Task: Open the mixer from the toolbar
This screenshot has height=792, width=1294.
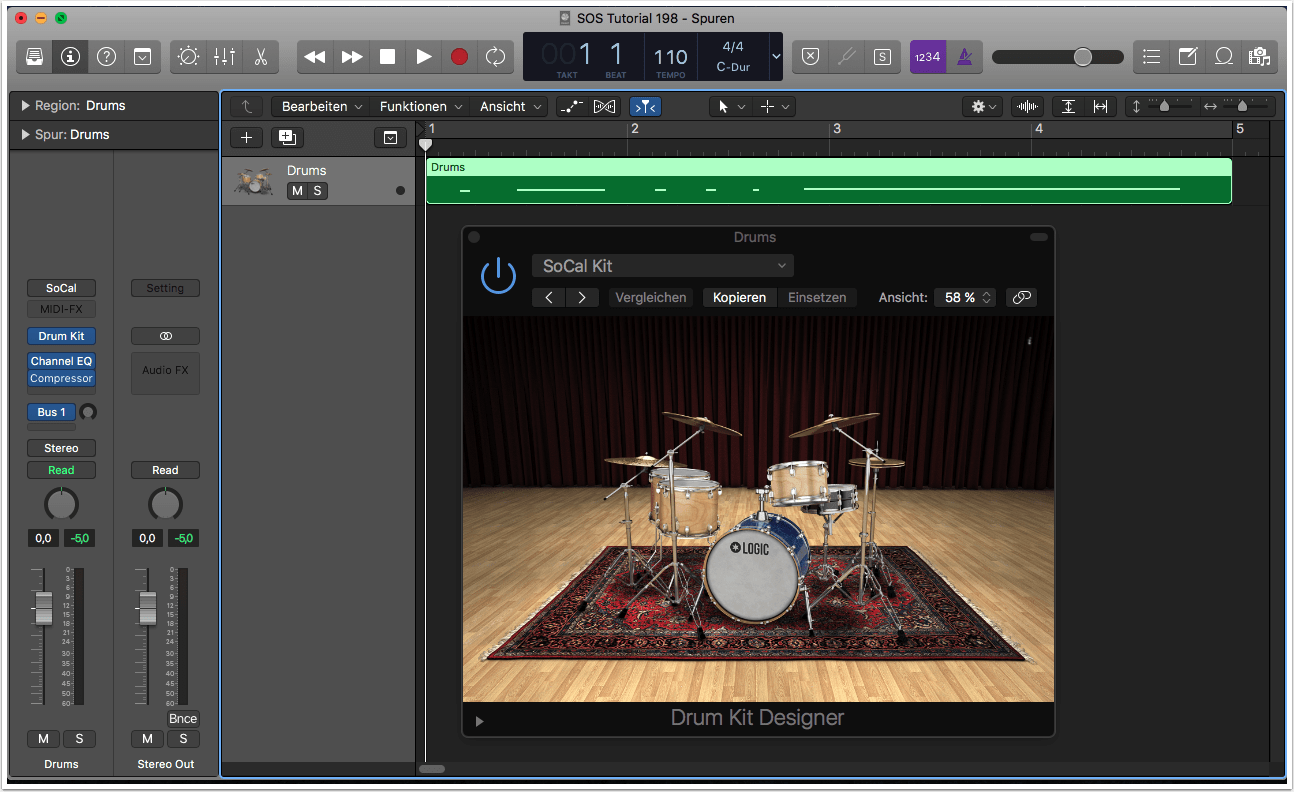Action: click(224, 57)
